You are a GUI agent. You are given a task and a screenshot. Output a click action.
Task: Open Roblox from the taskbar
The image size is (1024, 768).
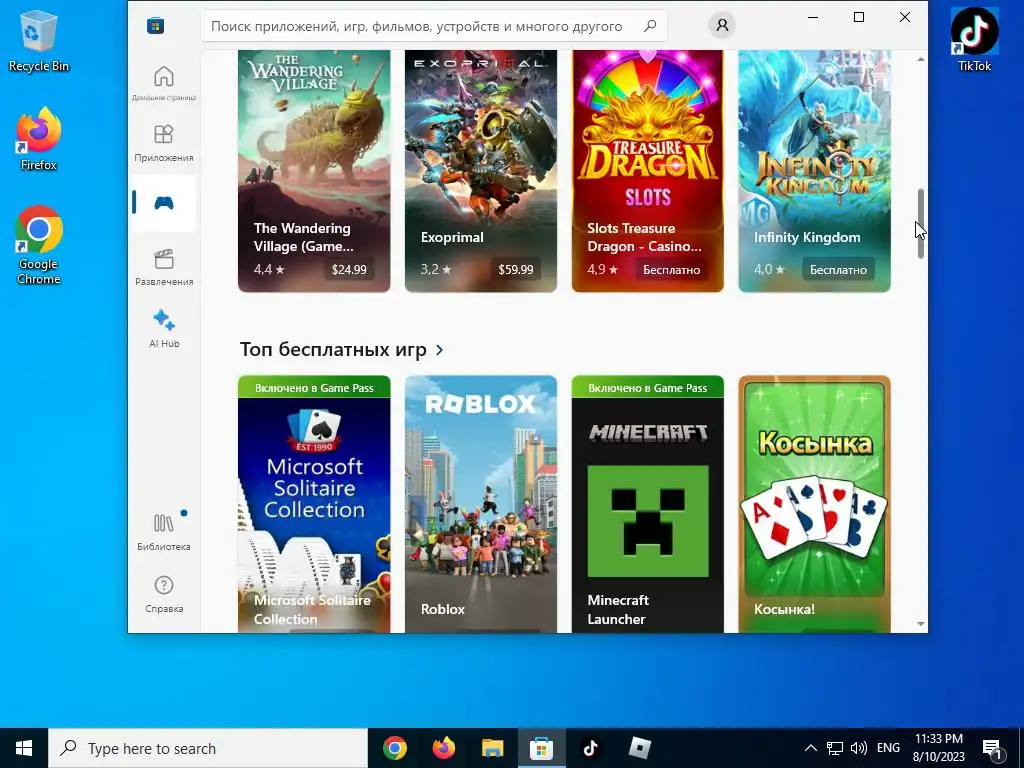(639, 748)
